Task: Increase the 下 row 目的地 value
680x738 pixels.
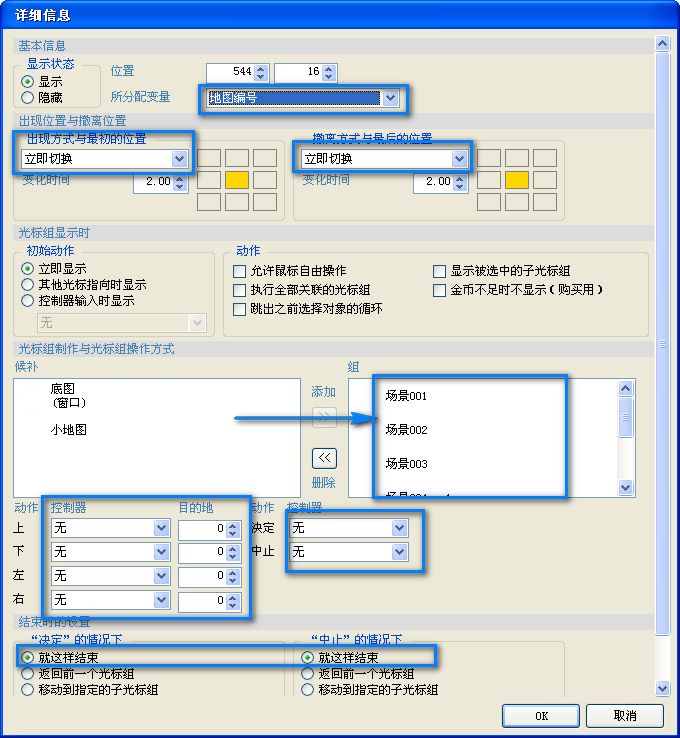Action: click(232, 549)
